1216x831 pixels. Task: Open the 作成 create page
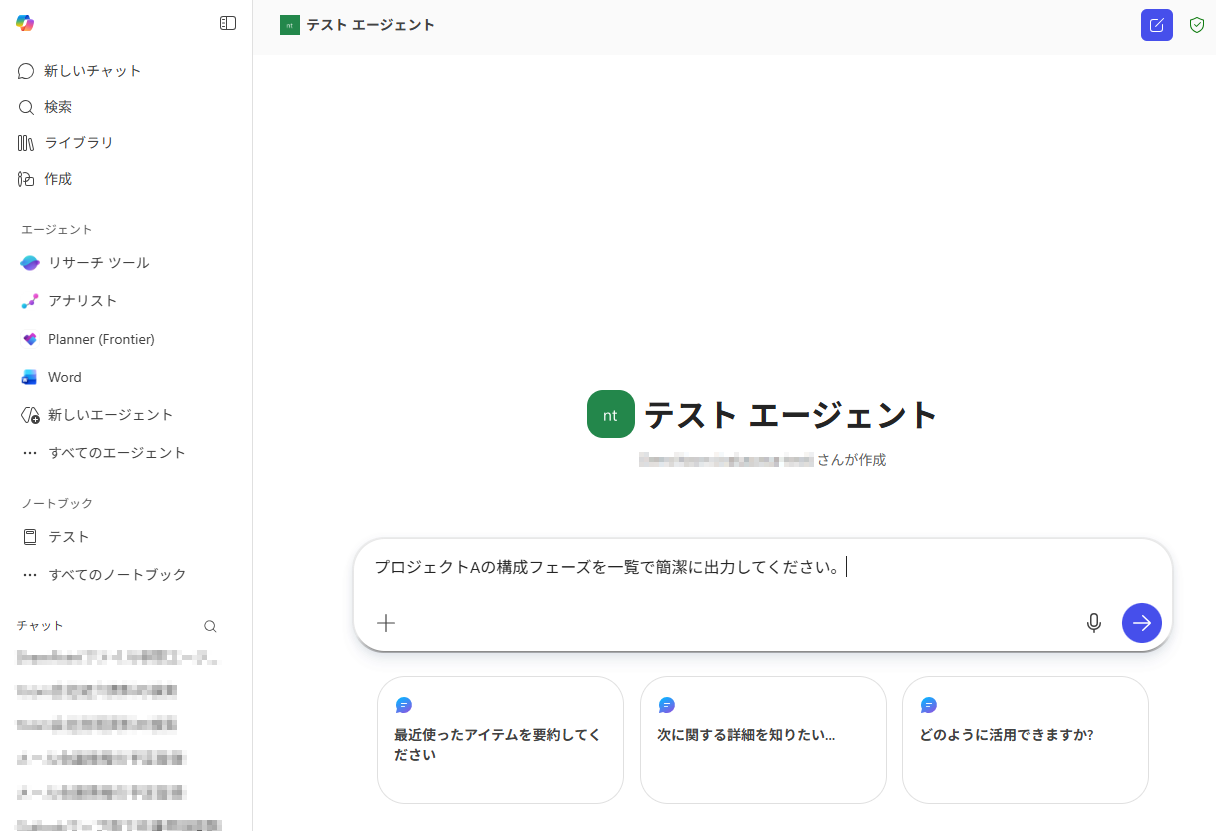coord(58,179)
